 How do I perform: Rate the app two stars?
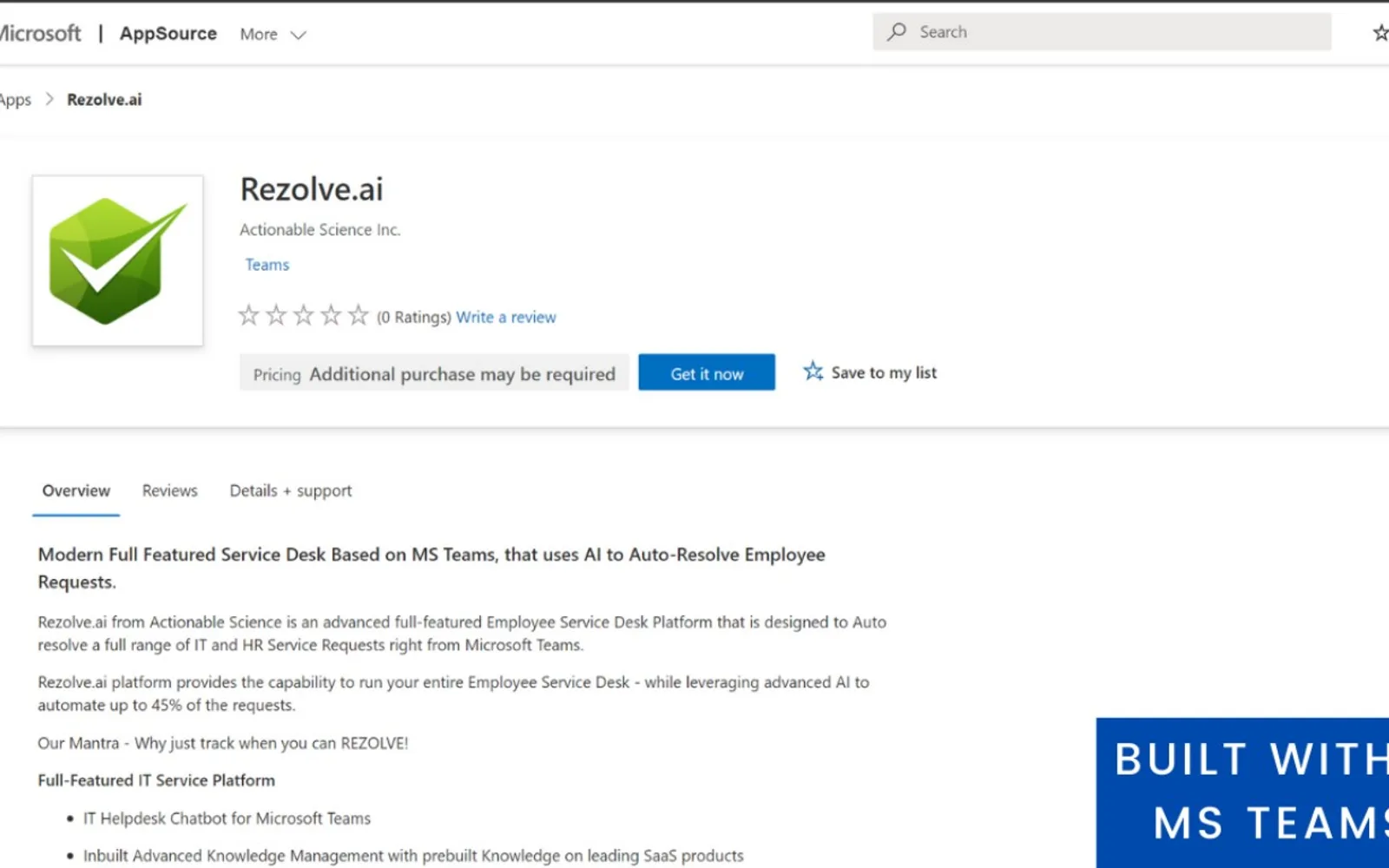[276, 315]
